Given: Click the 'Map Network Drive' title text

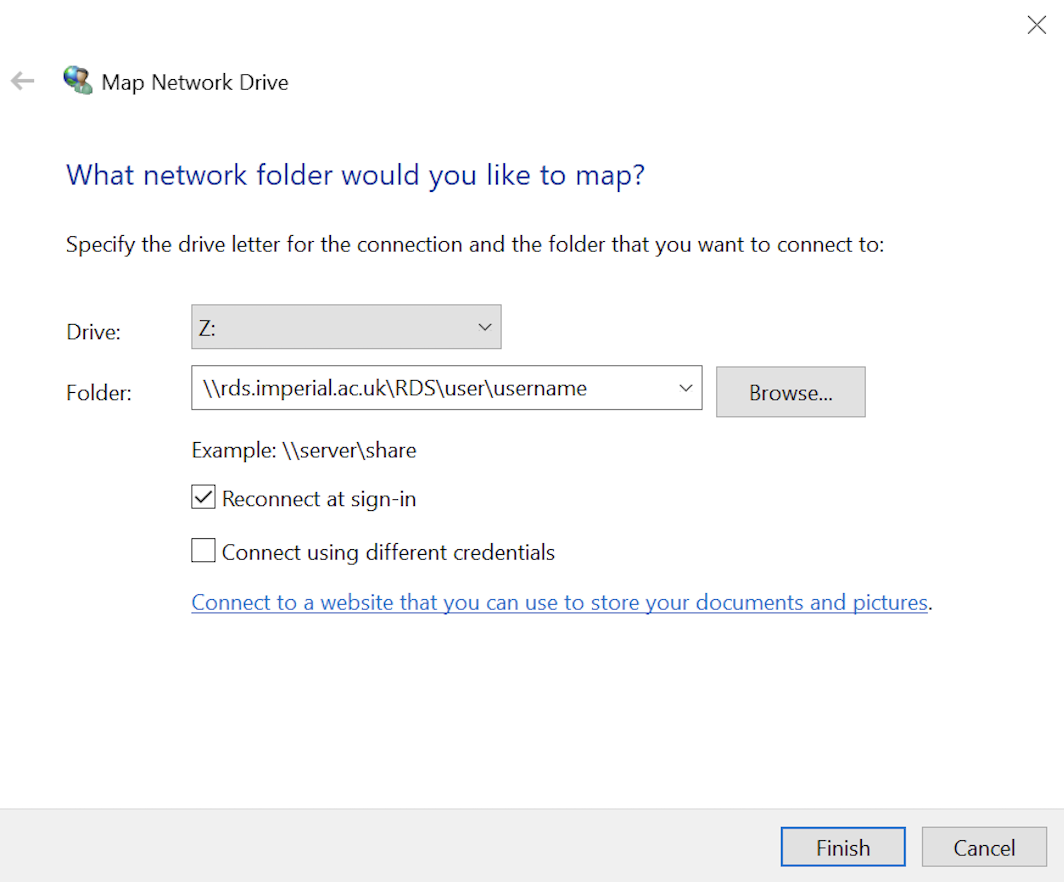Looking at the screenshot, I should pyautogui.click(x=195, y=82).
